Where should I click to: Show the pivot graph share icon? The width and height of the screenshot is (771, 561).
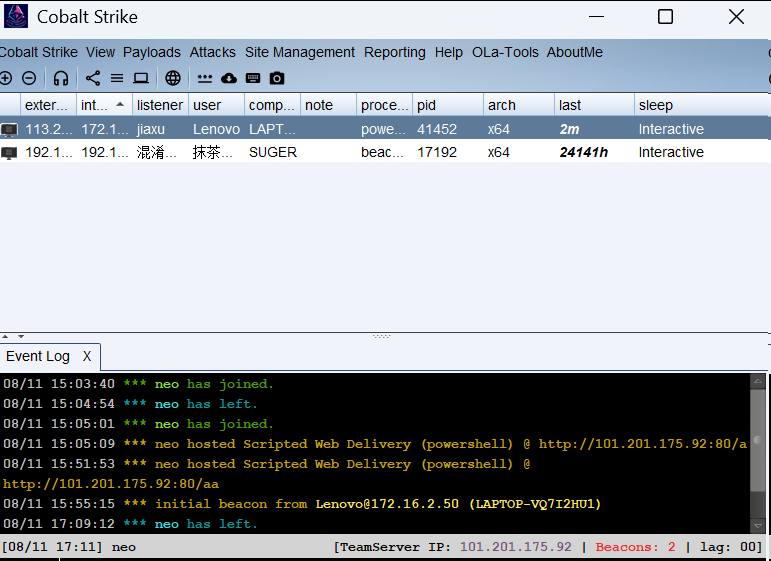pyautogui.click(x=93, y=78)
